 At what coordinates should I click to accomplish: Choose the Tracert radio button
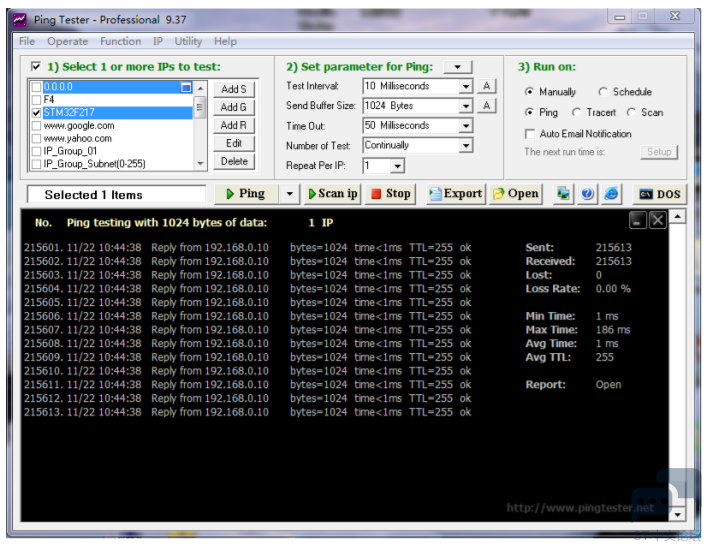577,113
